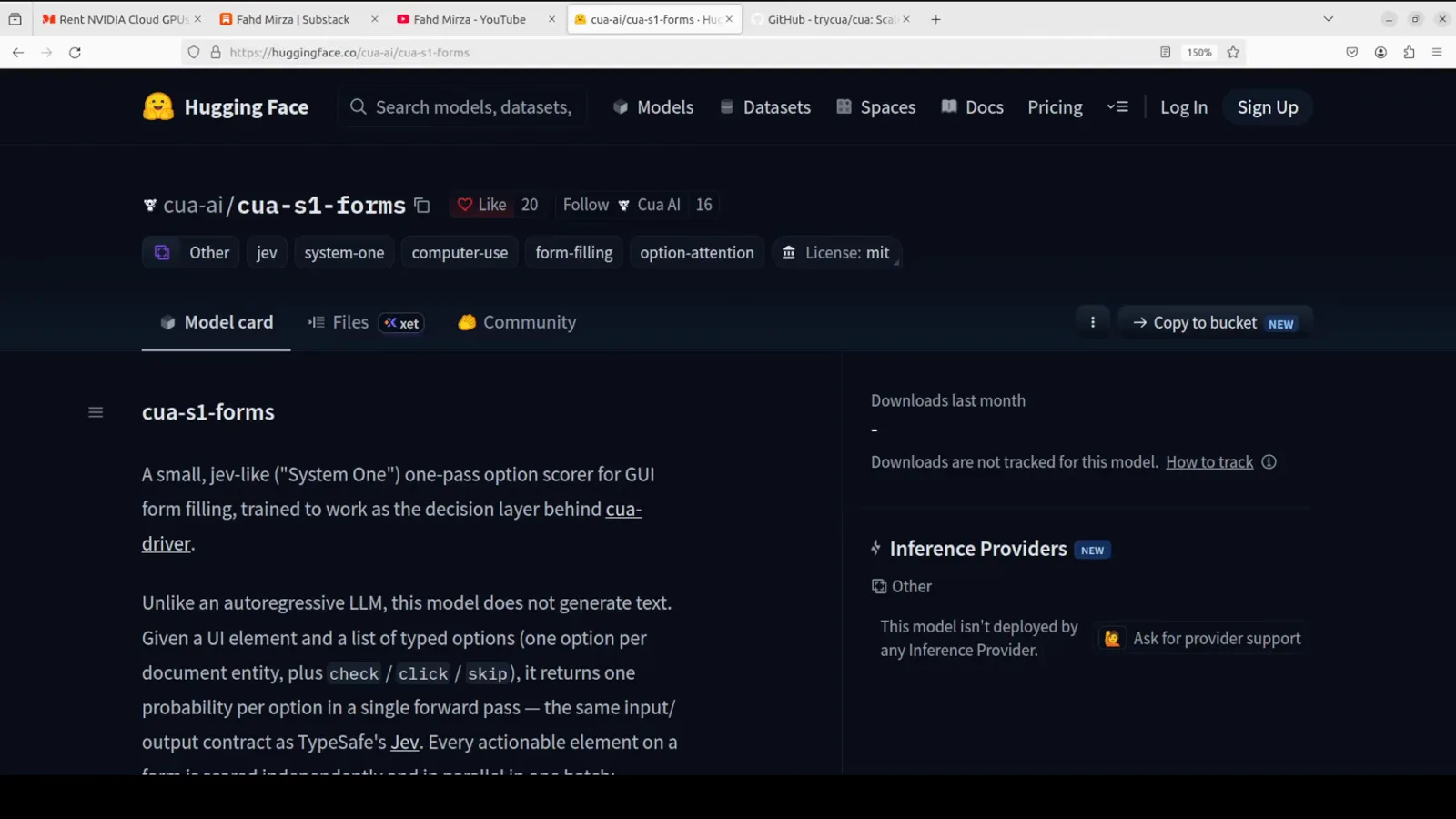
Task: Go to Datasets page
Action: [764, 107]
